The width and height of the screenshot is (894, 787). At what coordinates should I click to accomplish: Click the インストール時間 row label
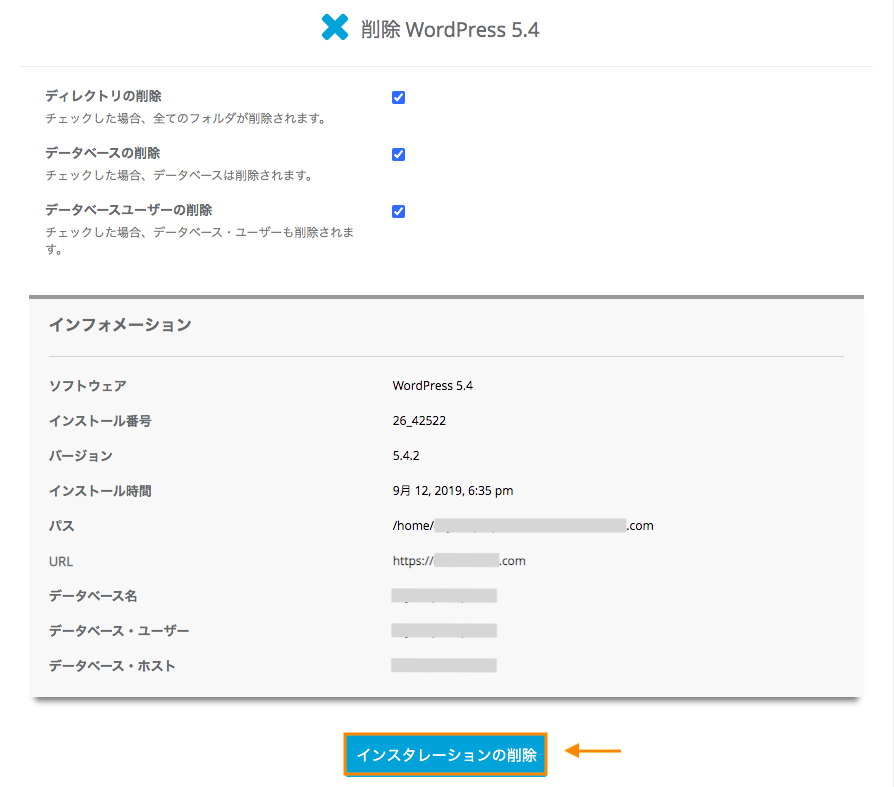click(100, 491)
